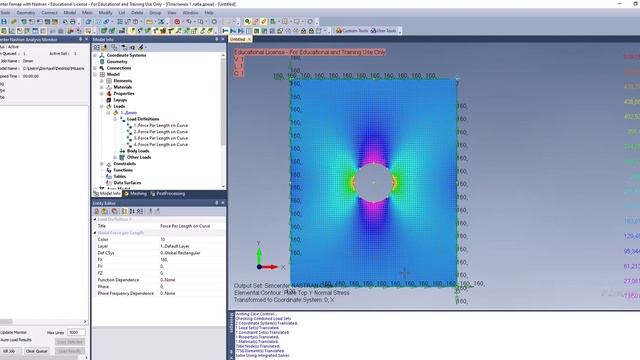Click the Kill Job button
This screenshot has width=640, height=360.
pos(9,351)
